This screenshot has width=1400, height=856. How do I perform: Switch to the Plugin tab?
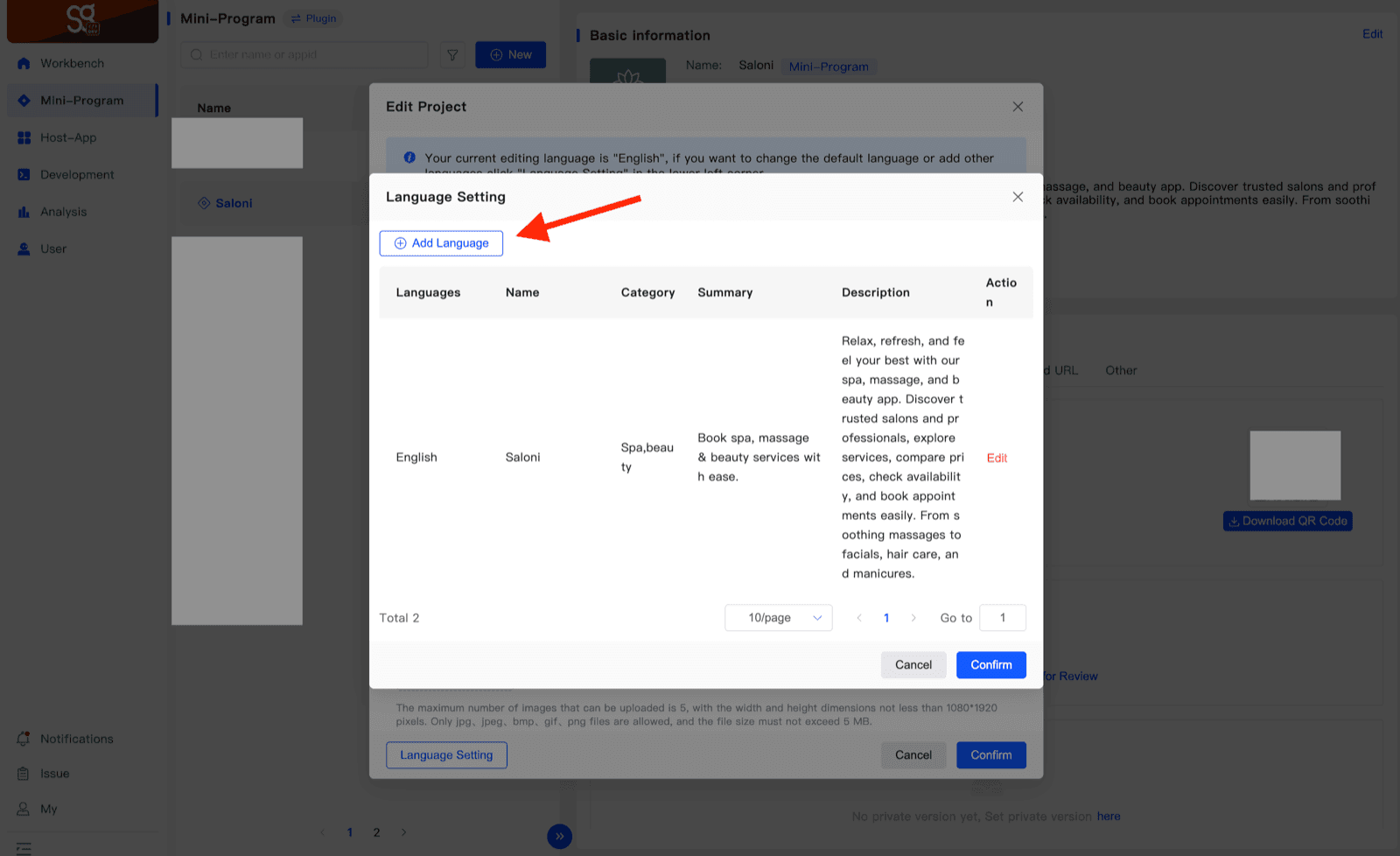tap(313, 18)
